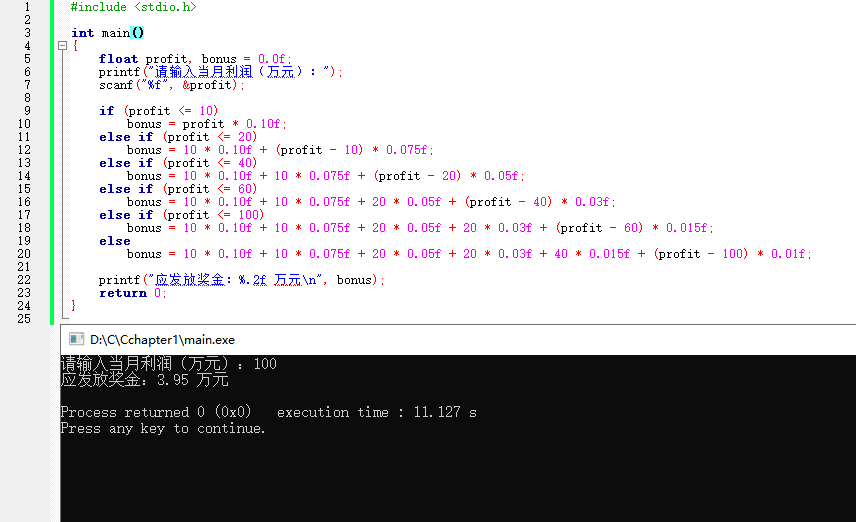Click the #include <stdio.h> line
The image size is (856, 522).
click(x=133, y=7)
